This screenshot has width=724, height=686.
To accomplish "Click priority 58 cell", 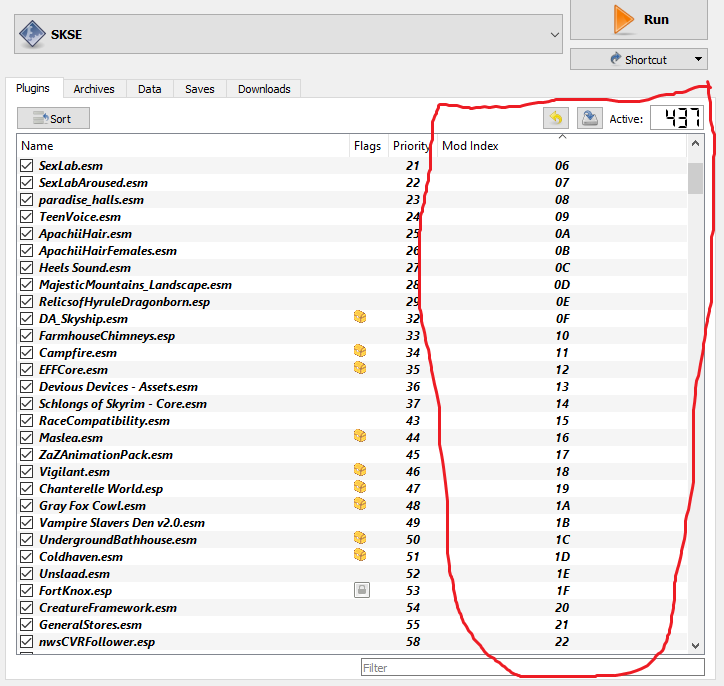I will tap(413, 642).
